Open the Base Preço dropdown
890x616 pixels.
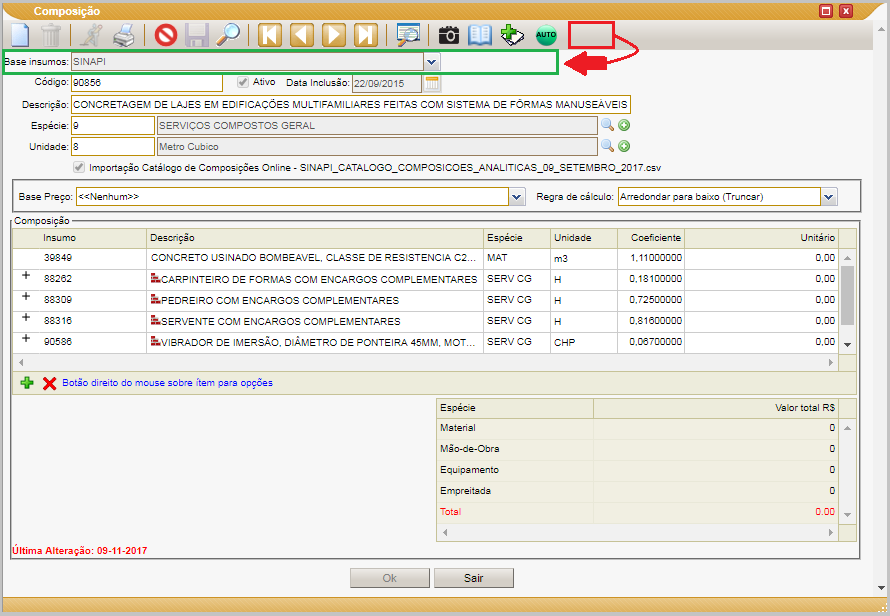(517, 197)
